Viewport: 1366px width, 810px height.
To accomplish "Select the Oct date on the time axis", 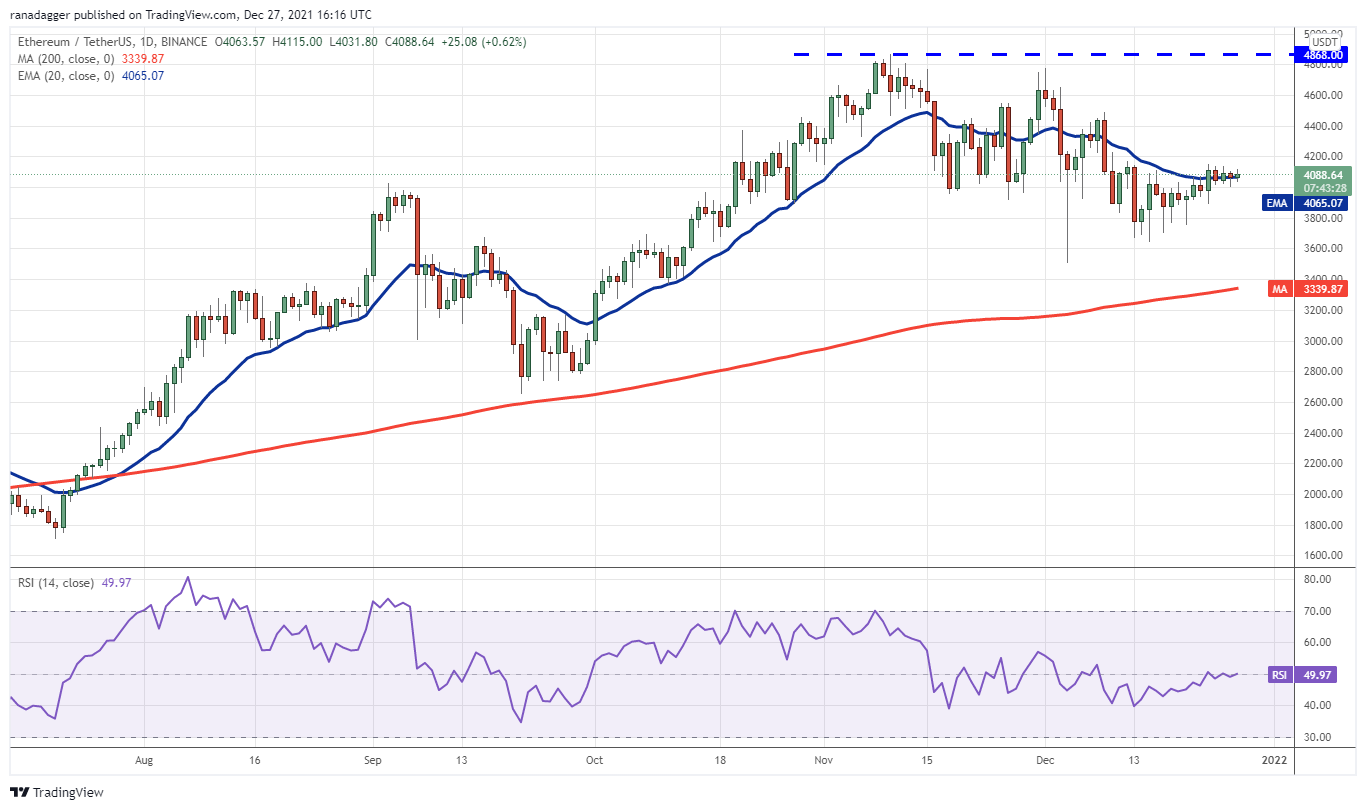I will click(x=594, y=759).
